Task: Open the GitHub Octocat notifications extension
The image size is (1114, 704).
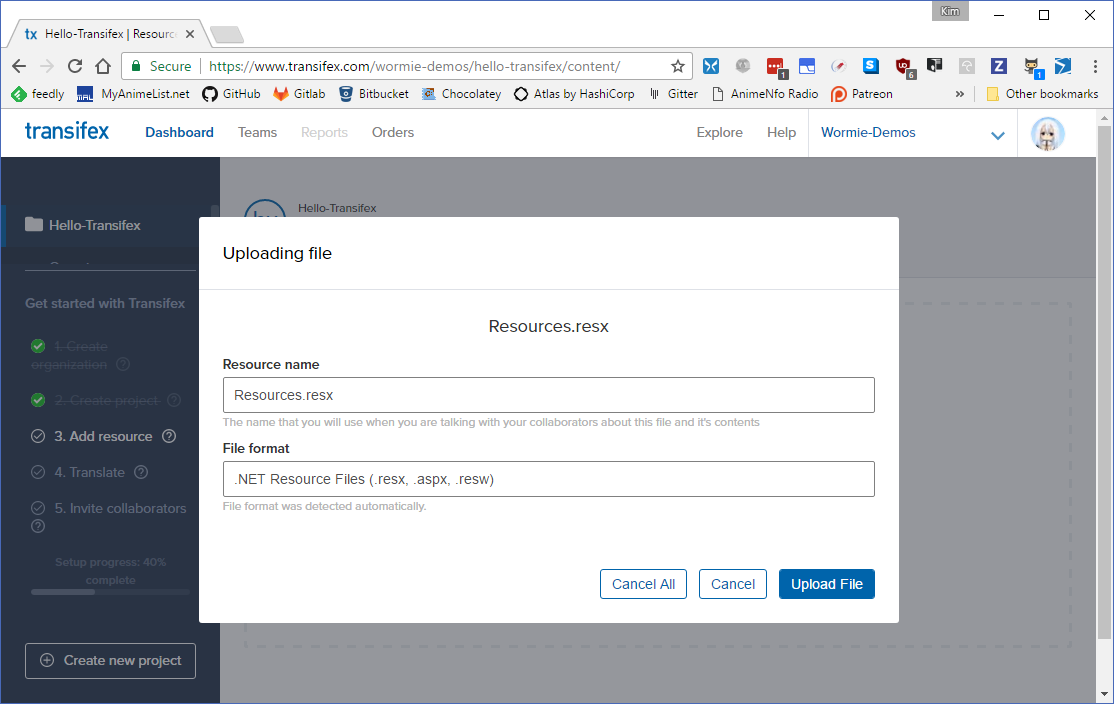Action: click(1032, 67)
